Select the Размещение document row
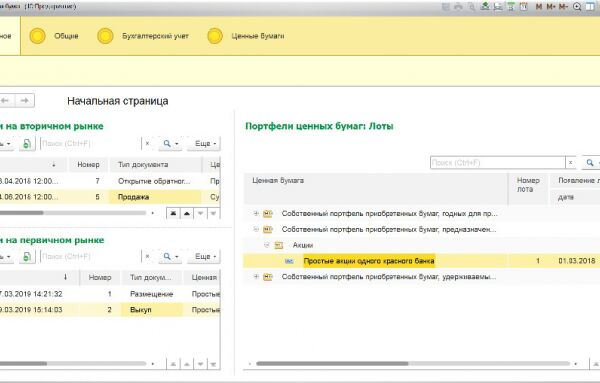Screen dimensions: 600x383 pos(110,294)
